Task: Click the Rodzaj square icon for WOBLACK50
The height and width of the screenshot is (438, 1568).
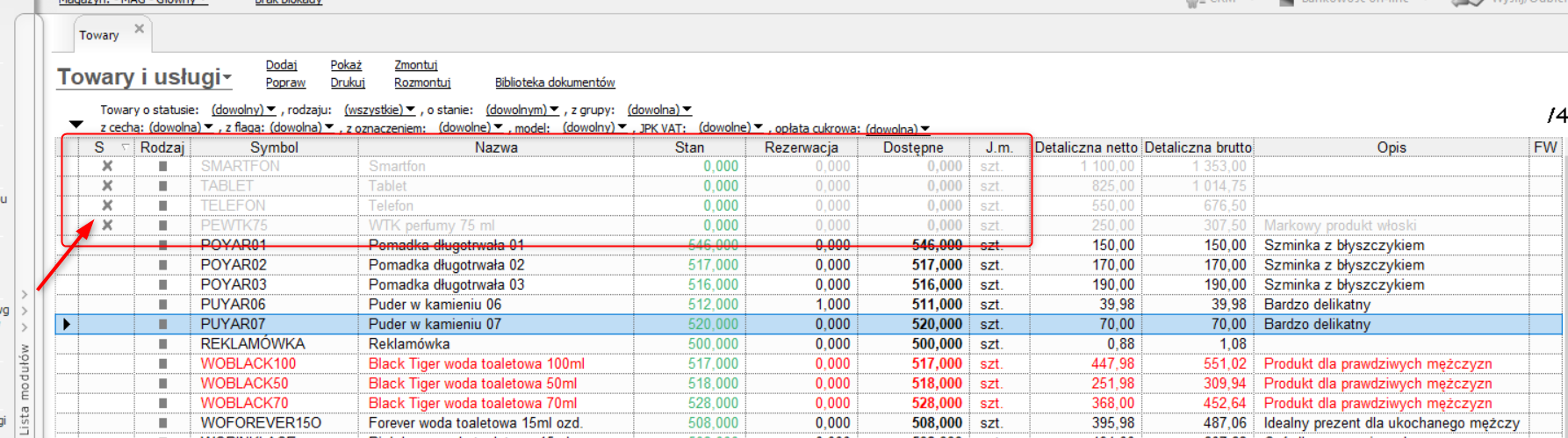Action: click(x=162, y=384)
